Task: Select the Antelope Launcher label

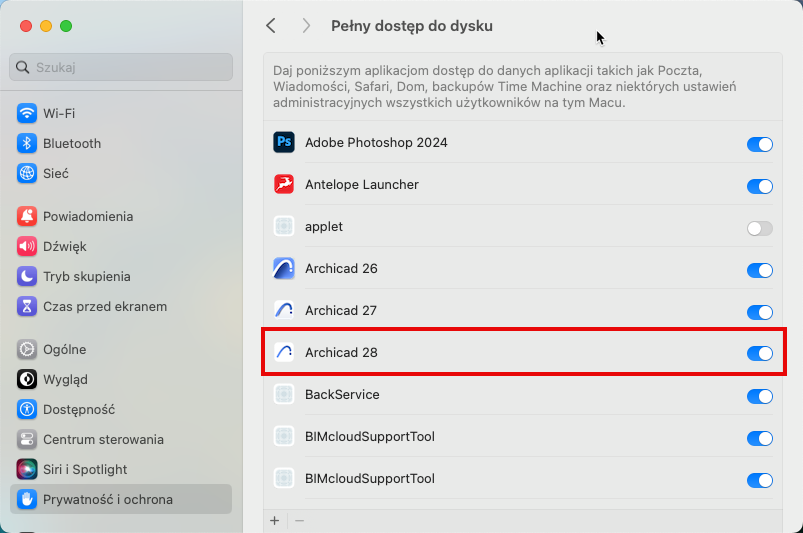Action: 362,184
